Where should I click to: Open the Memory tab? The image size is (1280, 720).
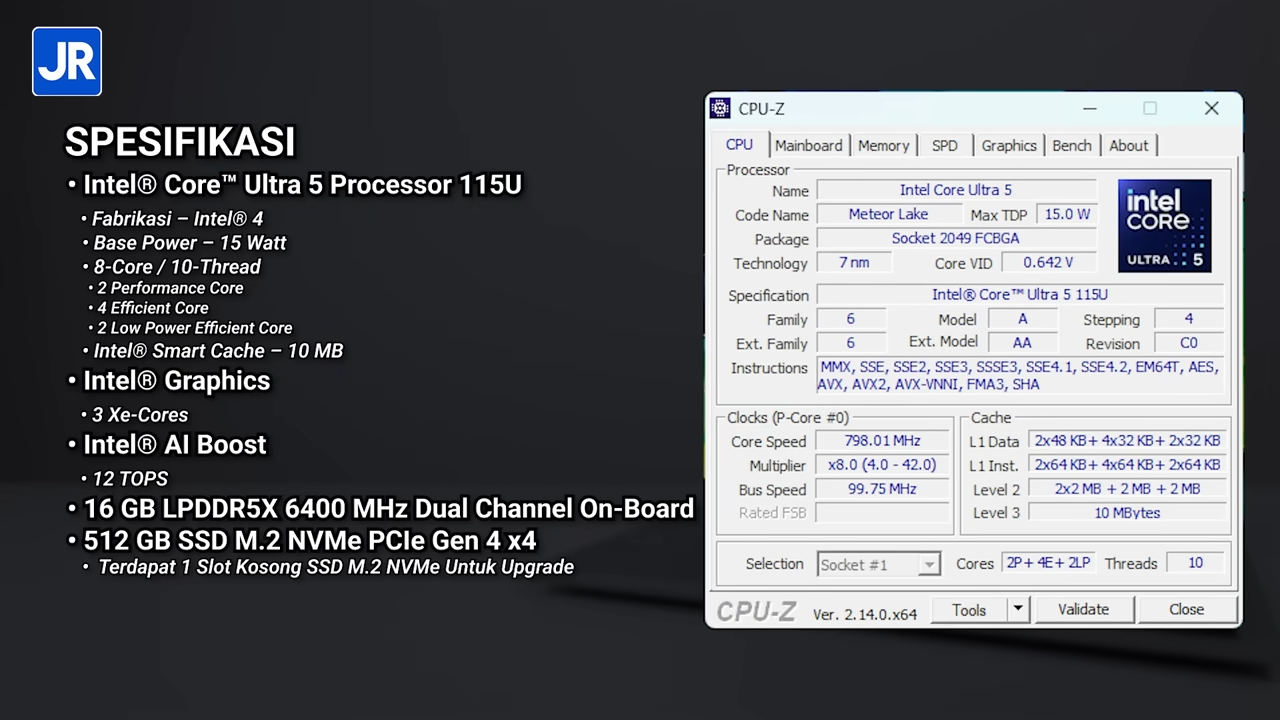pos(883,146)
